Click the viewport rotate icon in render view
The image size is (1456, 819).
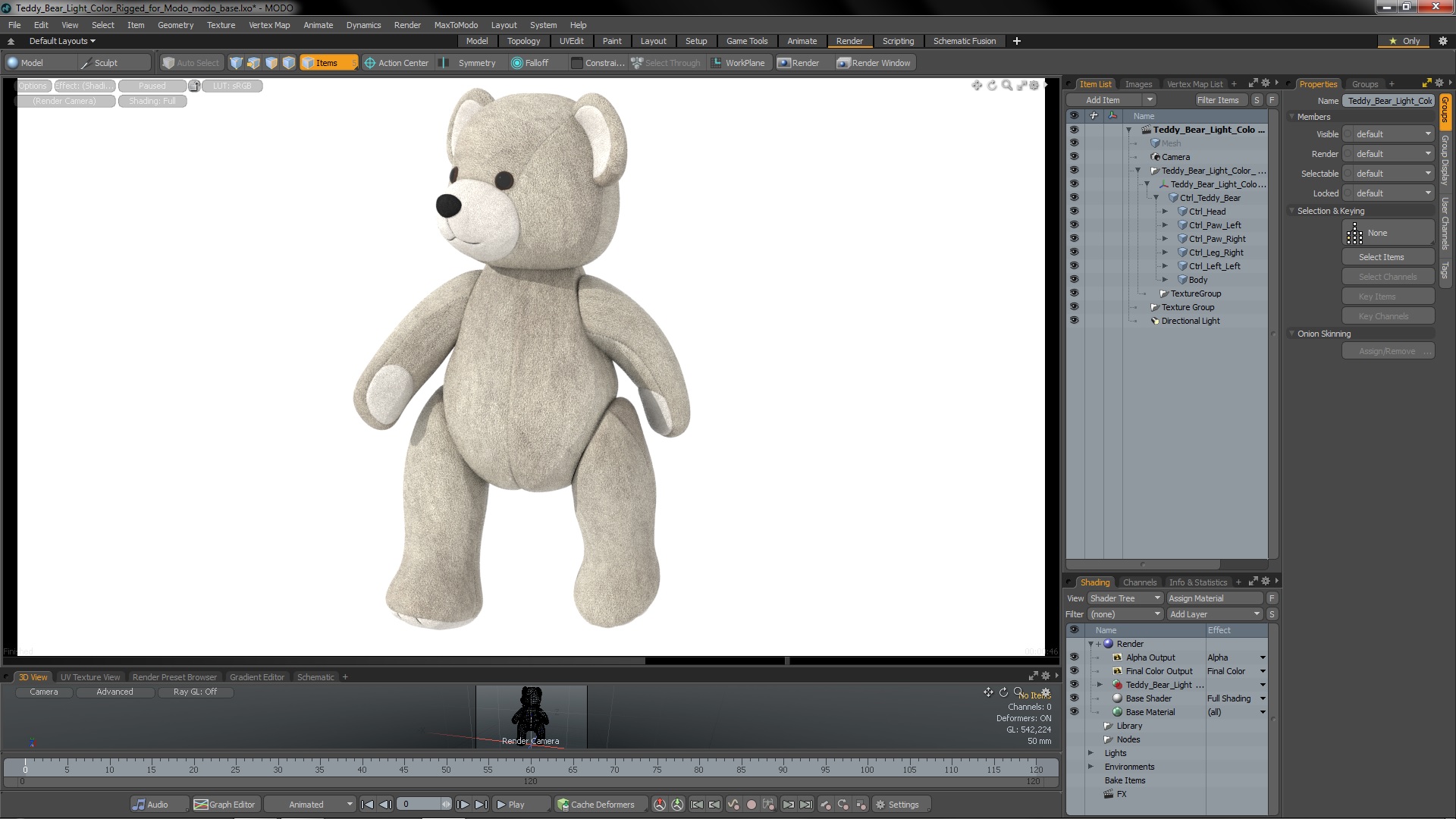(992, 85)
